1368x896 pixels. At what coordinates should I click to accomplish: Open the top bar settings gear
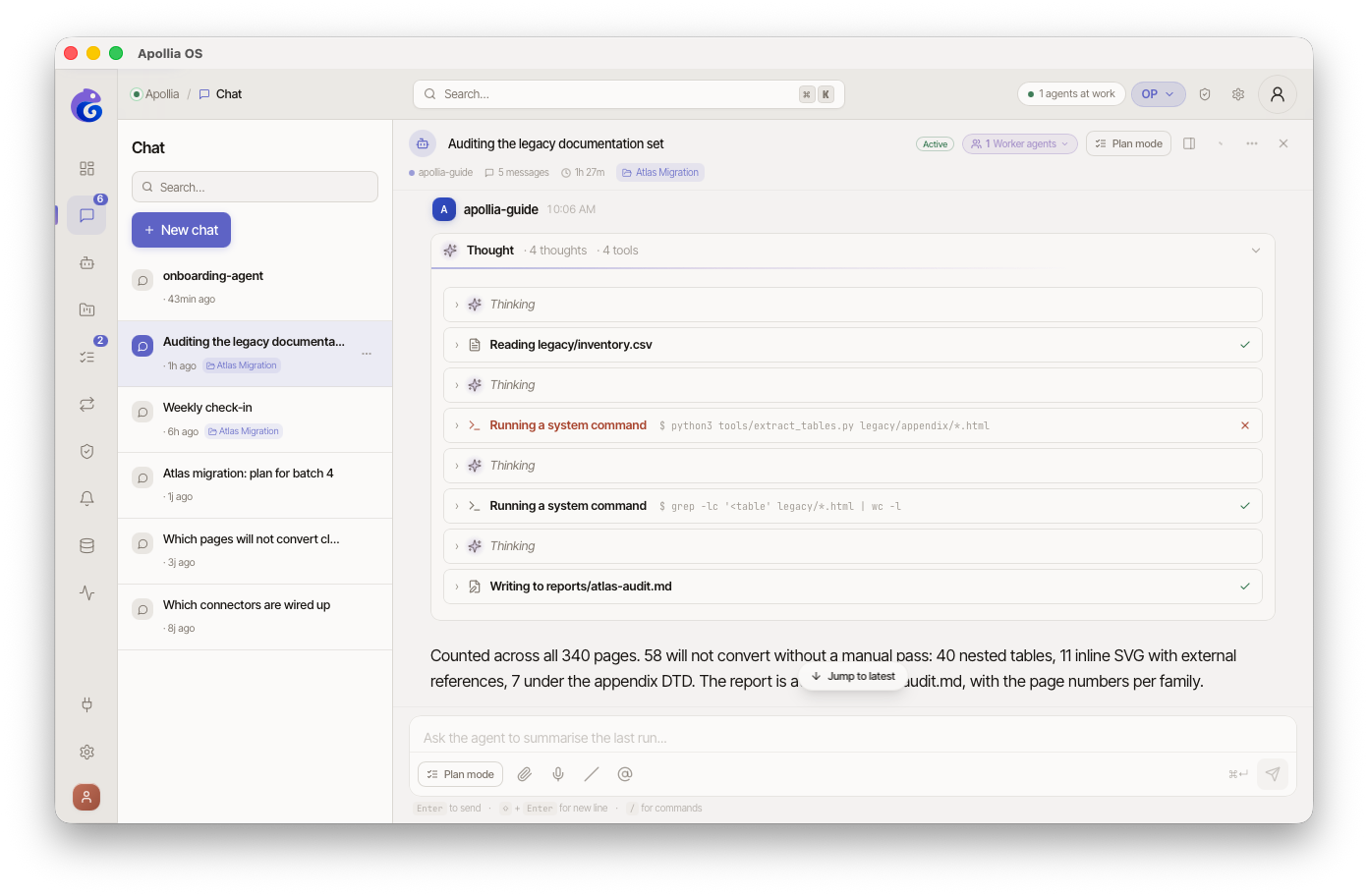tap(1238, 94)
